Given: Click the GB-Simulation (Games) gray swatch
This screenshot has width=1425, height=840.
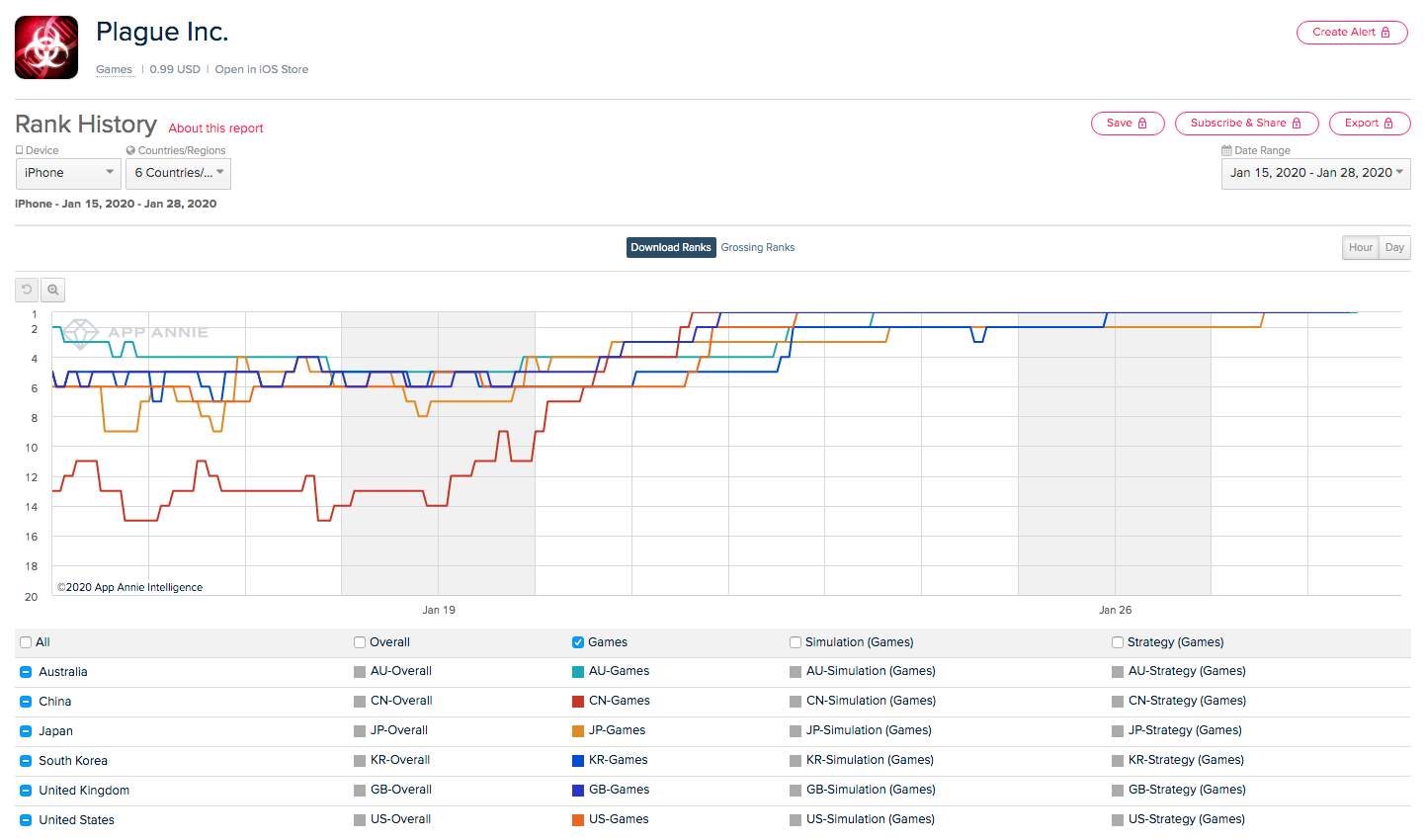Looking at the screenshot, I should [x=796, y=791].
